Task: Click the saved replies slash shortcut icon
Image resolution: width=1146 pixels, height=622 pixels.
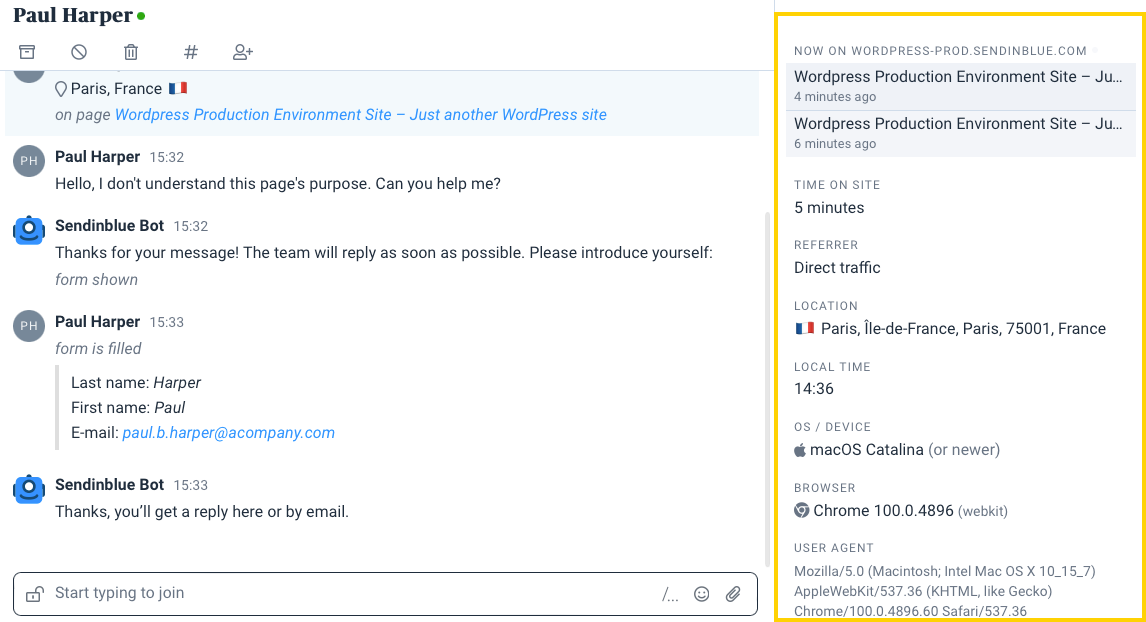Action: pyautogui.click(x=670, y=596)
